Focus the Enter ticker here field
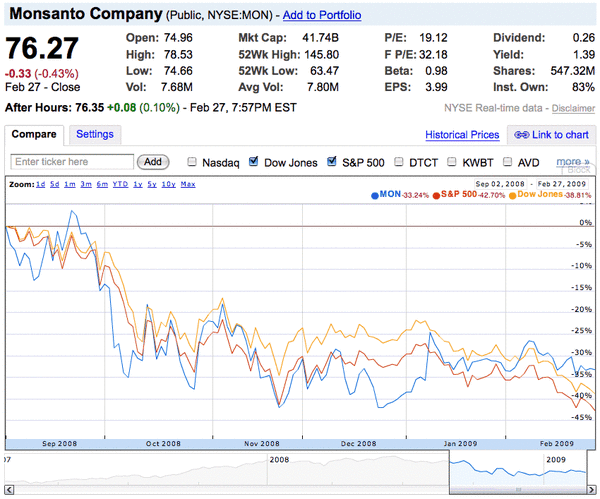600x499 pixels. point(72,162)
